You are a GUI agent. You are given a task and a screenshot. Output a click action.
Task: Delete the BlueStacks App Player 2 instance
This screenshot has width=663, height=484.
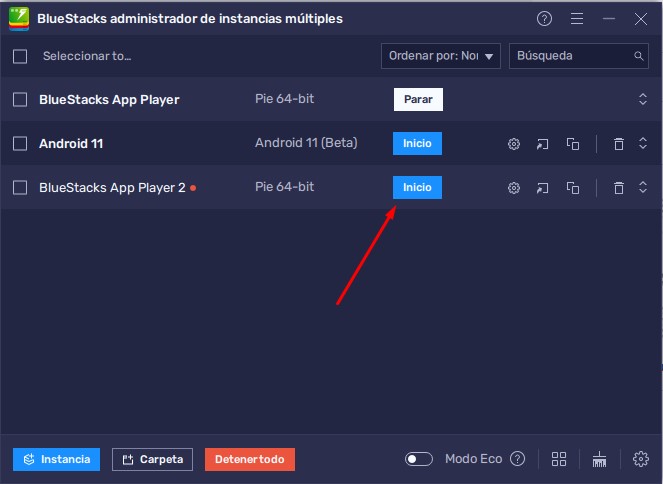(x=619, y=188)
